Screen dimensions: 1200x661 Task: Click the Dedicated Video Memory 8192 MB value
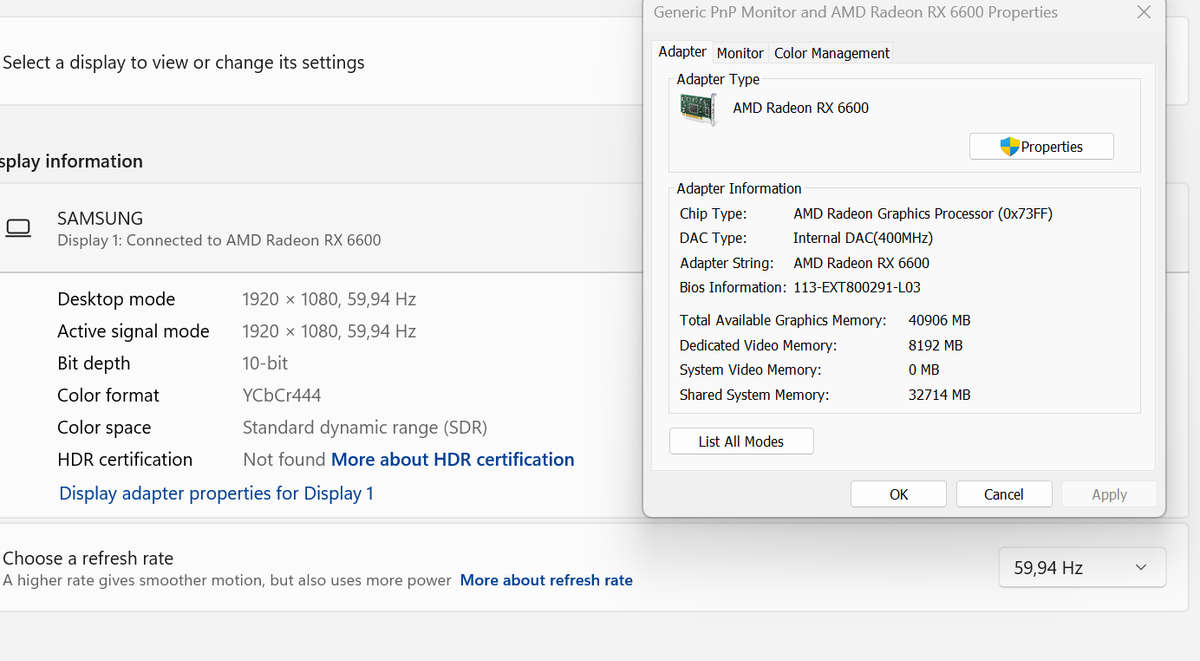click(x=935, y=345)
